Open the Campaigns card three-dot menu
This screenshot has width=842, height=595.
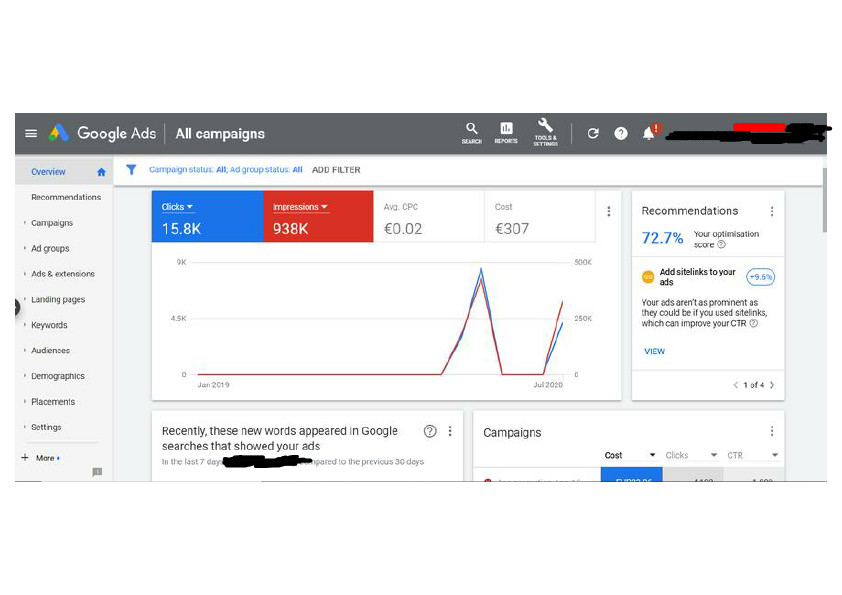772,431
